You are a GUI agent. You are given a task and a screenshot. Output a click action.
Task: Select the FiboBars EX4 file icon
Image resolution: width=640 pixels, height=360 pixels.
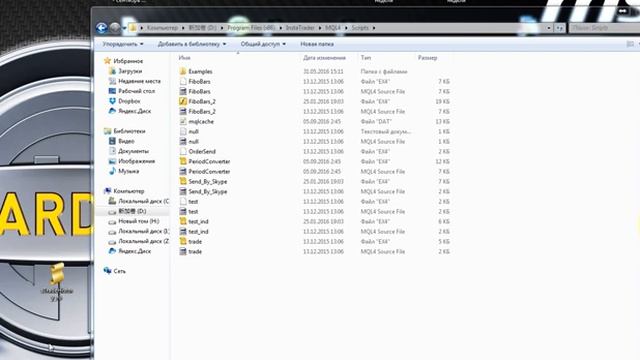click(x=183, y=82)
